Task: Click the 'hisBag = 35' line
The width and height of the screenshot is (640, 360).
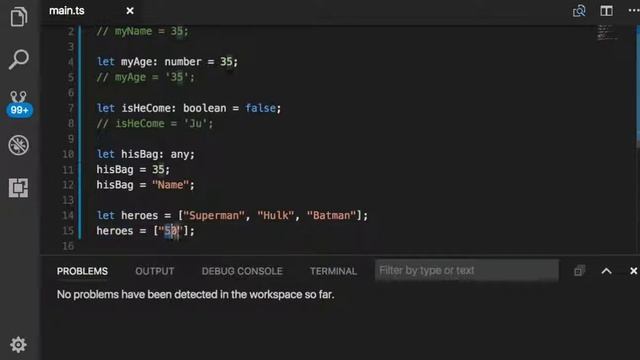Action: 133,169
